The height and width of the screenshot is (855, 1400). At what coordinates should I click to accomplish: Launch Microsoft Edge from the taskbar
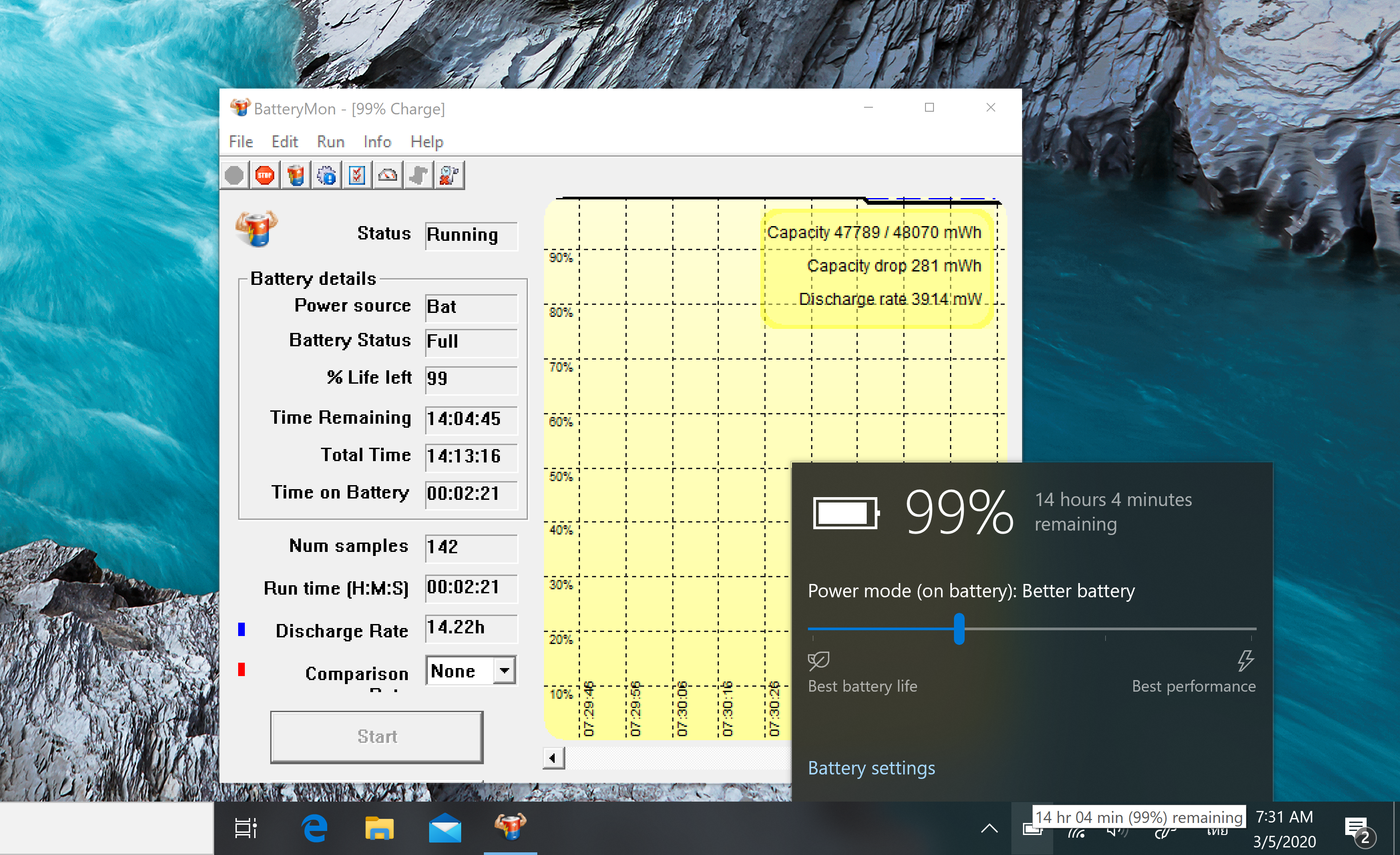click(x=314, y=828)
